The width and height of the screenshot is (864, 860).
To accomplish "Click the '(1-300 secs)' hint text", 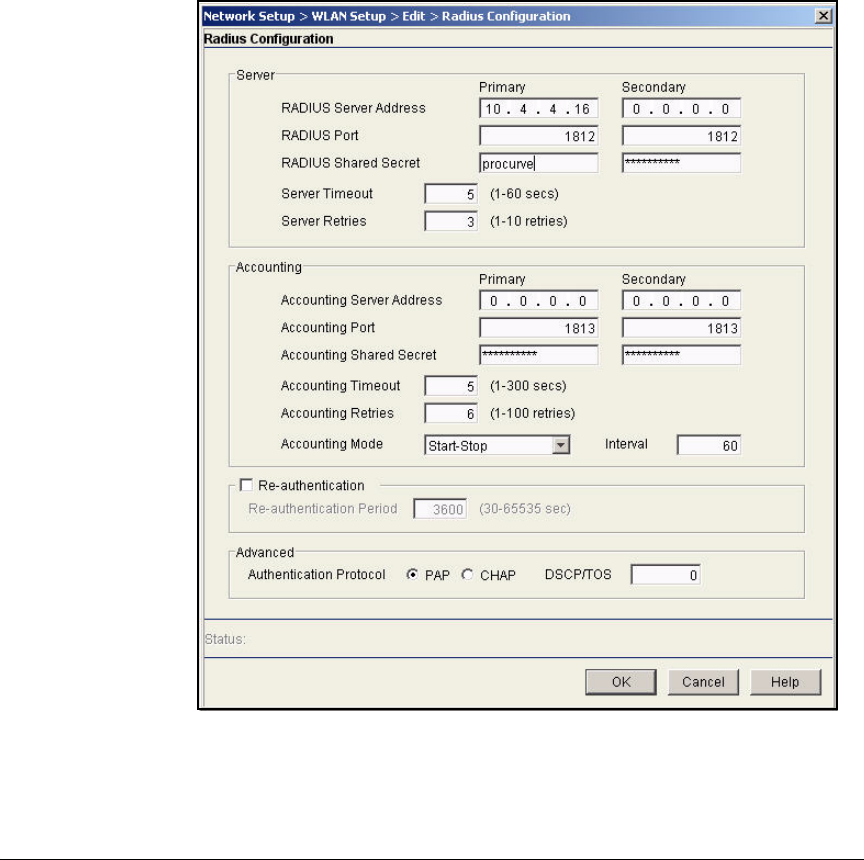I will (x=528, y=386).
